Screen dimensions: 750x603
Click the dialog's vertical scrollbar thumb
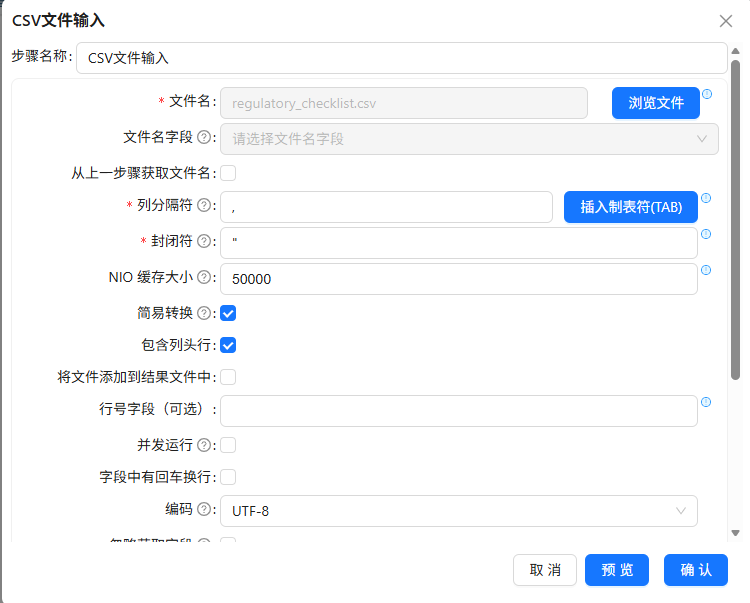tap(736, 220)
